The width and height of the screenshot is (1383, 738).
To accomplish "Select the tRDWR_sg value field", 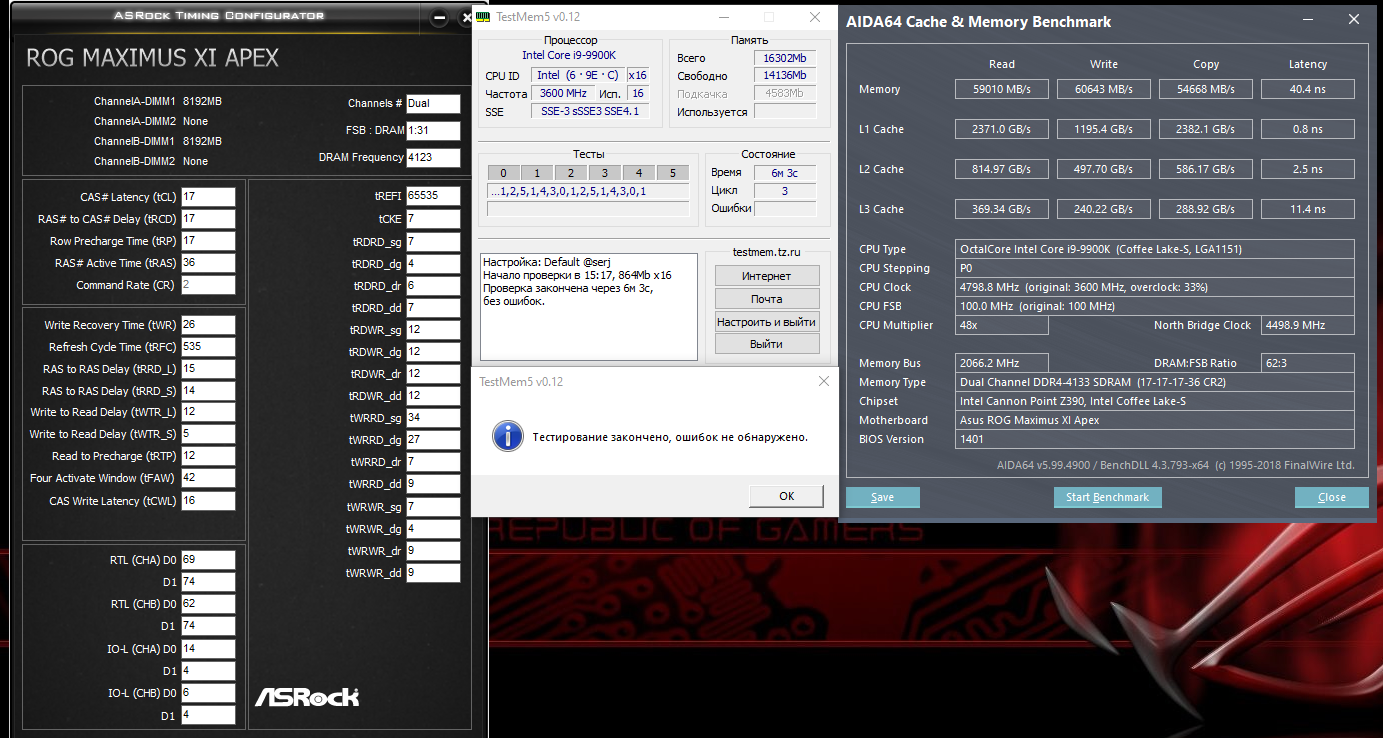I will (433, 330).
